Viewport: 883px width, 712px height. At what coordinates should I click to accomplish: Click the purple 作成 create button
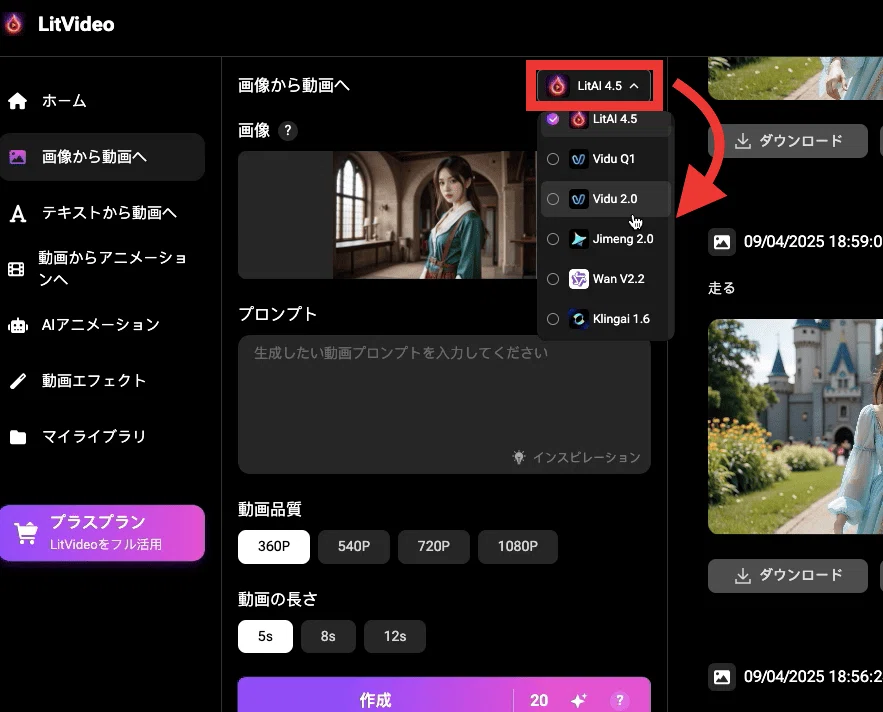pos(376,699)
